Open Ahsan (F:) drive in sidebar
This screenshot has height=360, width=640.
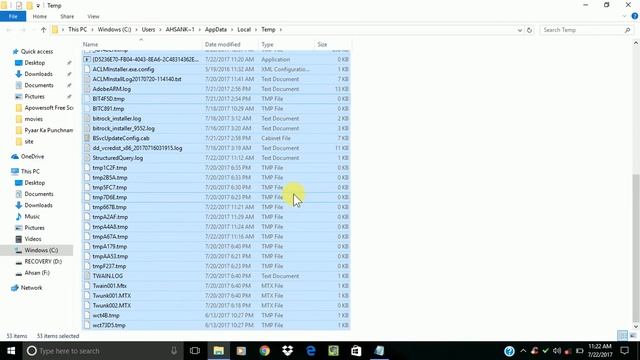pyautogui.click(x=37, y=273)
